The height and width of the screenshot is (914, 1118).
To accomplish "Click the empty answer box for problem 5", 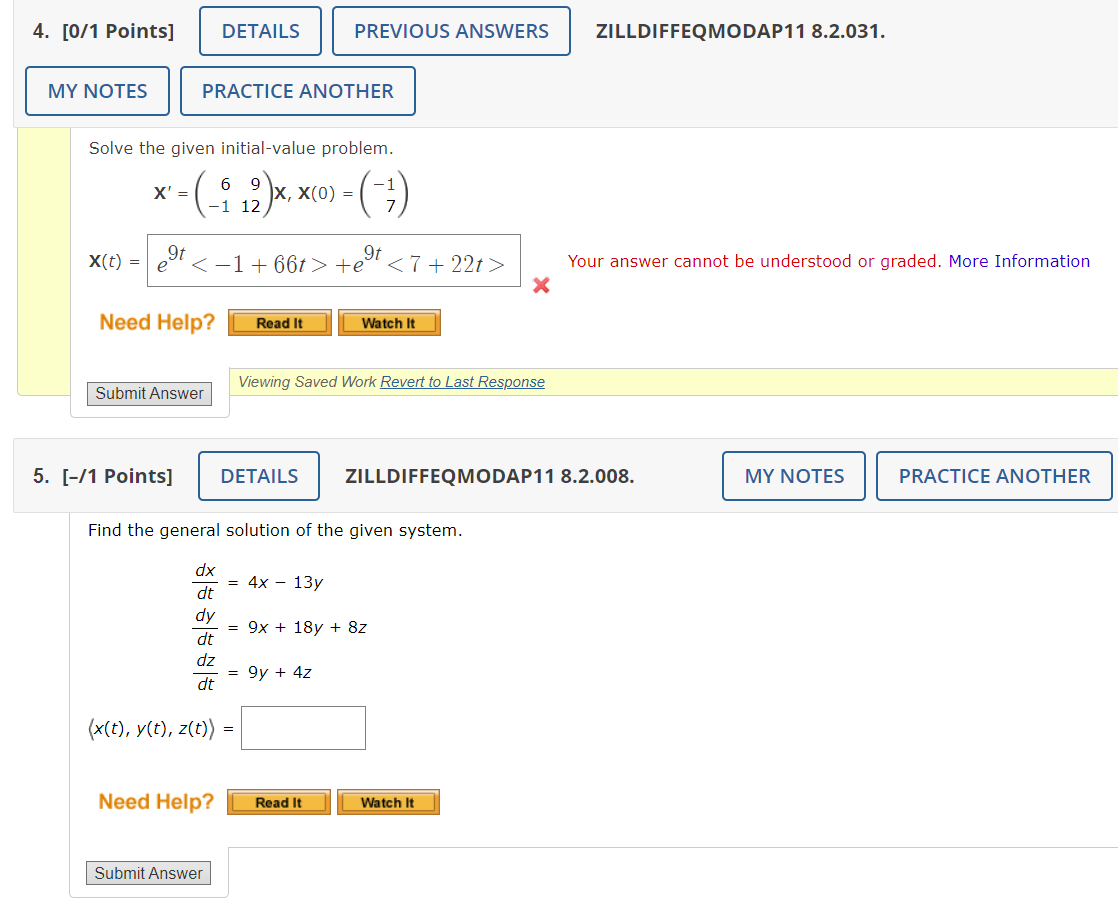I will (302, 727).
